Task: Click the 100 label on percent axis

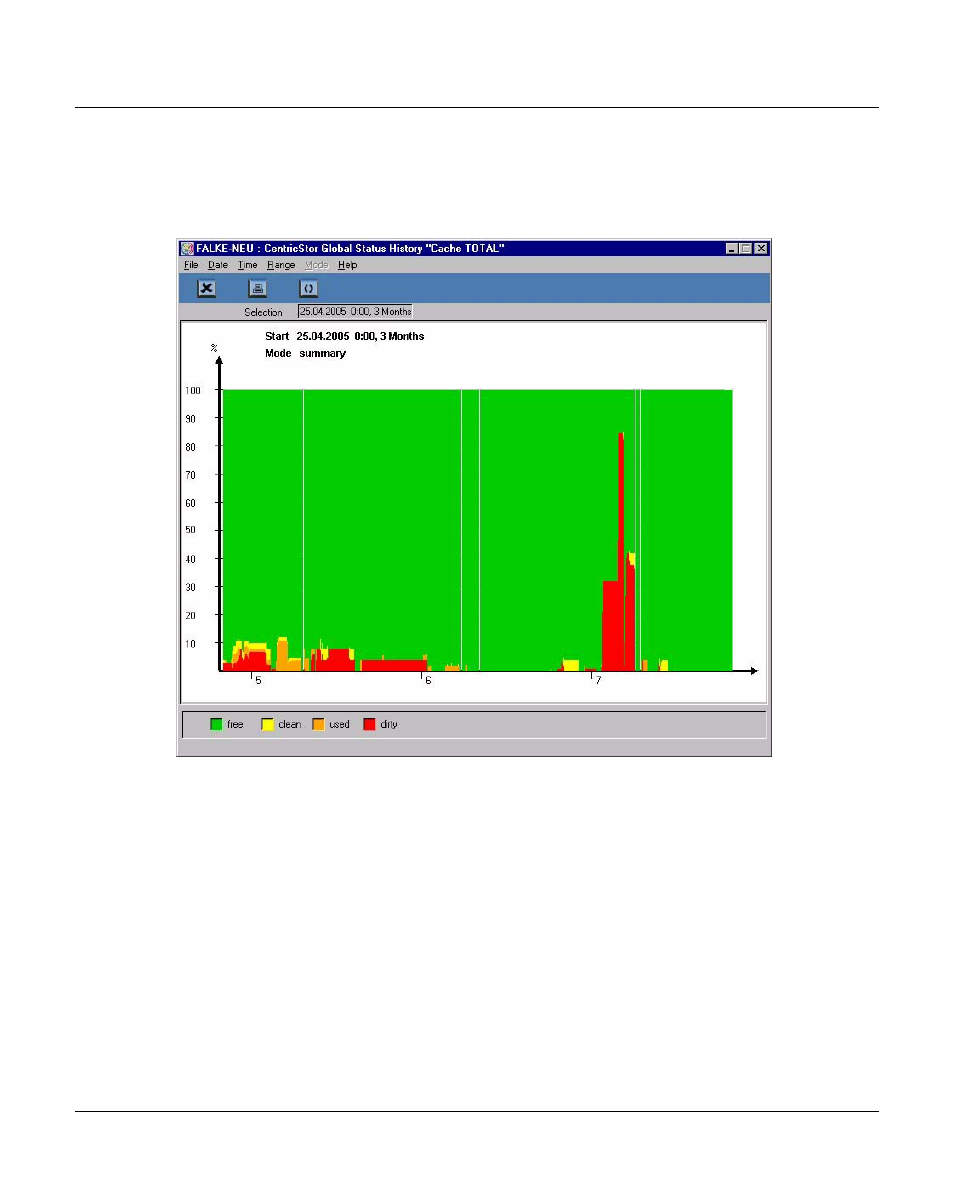Action: (x=193, y=390)
